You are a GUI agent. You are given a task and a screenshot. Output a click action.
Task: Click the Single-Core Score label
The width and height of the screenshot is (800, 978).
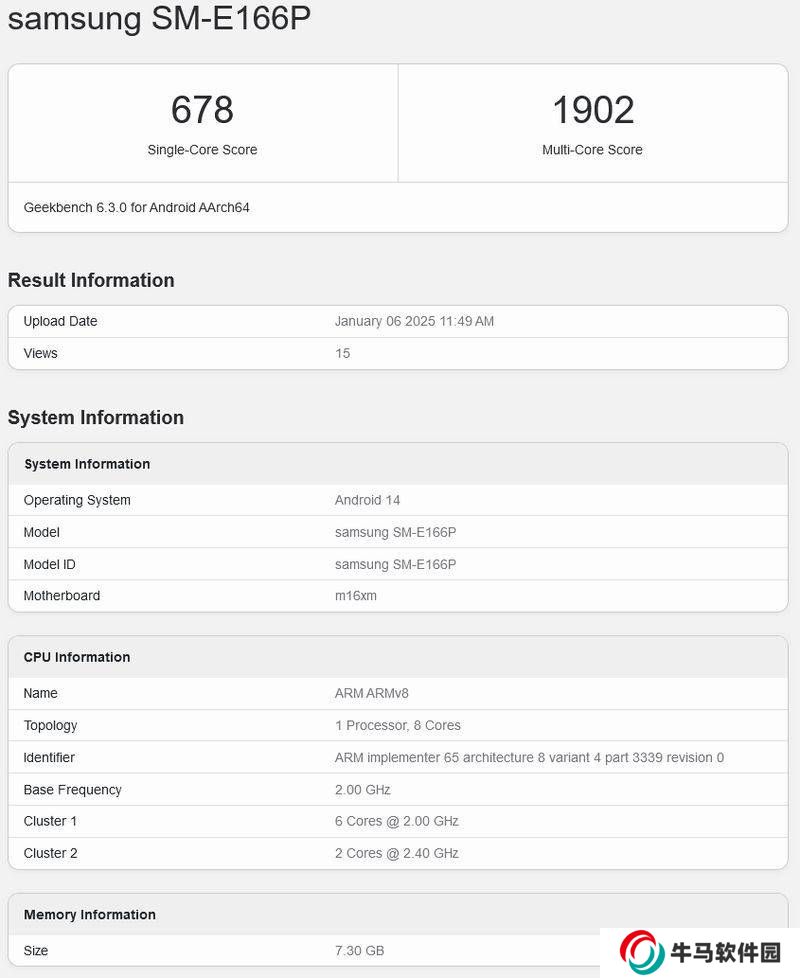click(x=202, y=150)
